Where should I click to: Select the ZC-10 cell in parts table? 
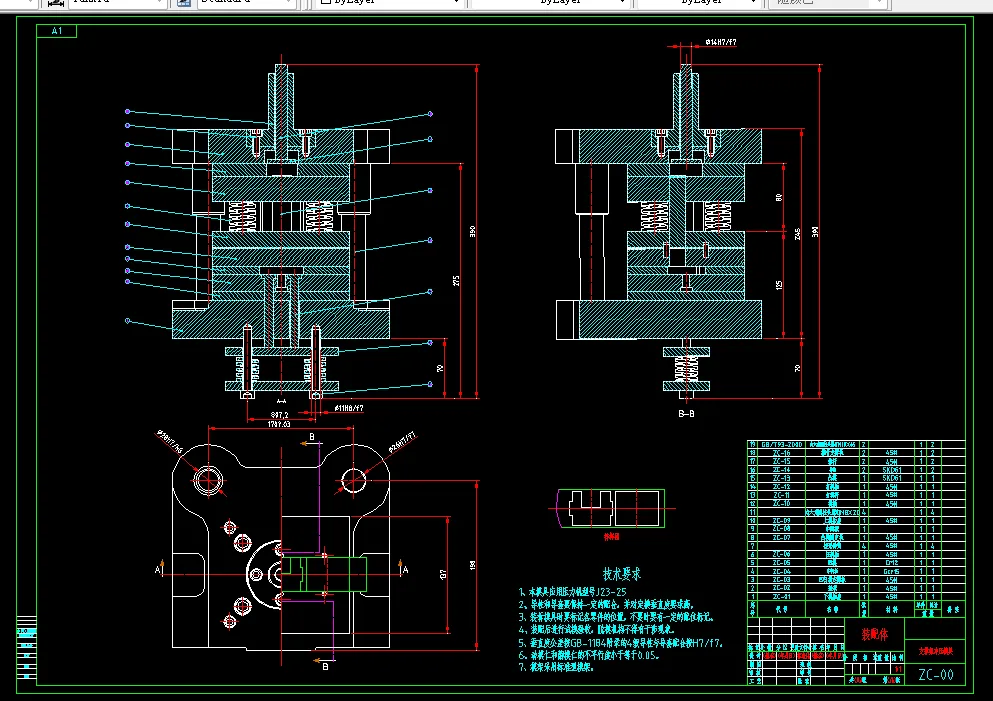[x=781, y=503]
